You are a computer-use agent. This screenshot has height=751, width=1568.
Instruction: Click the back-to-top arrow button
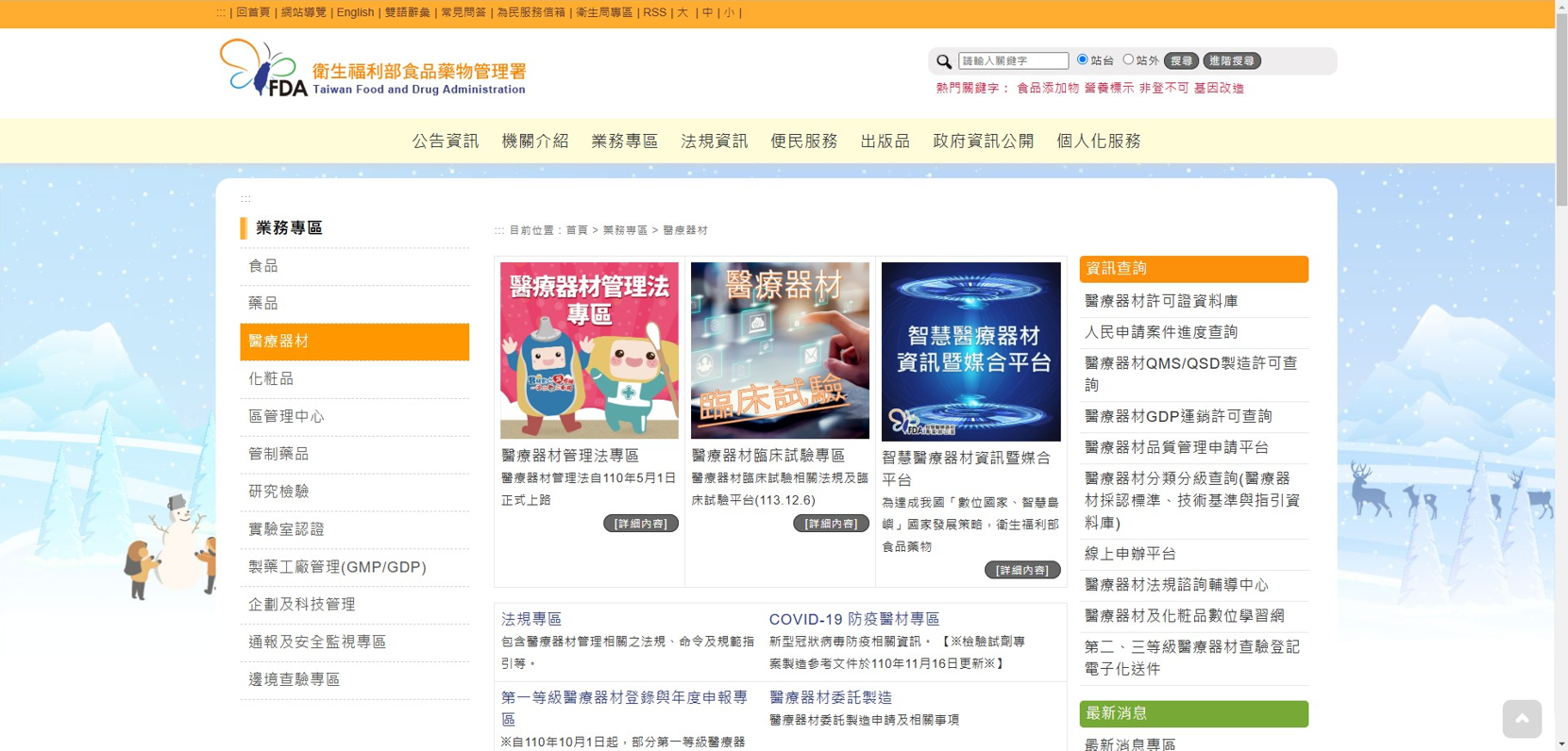pos(1522,719)
